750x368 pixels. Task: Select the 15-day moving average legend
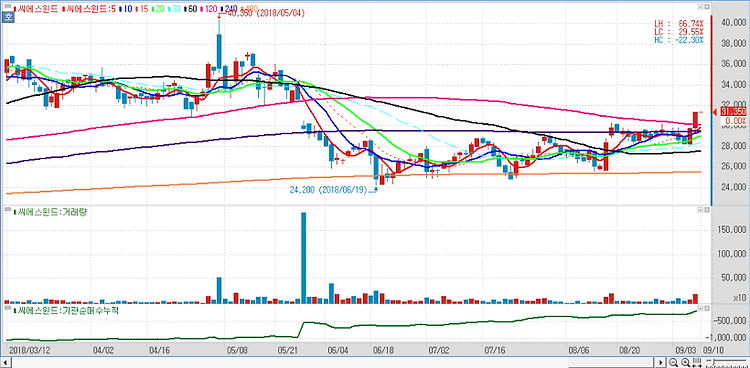coord(143,9)
